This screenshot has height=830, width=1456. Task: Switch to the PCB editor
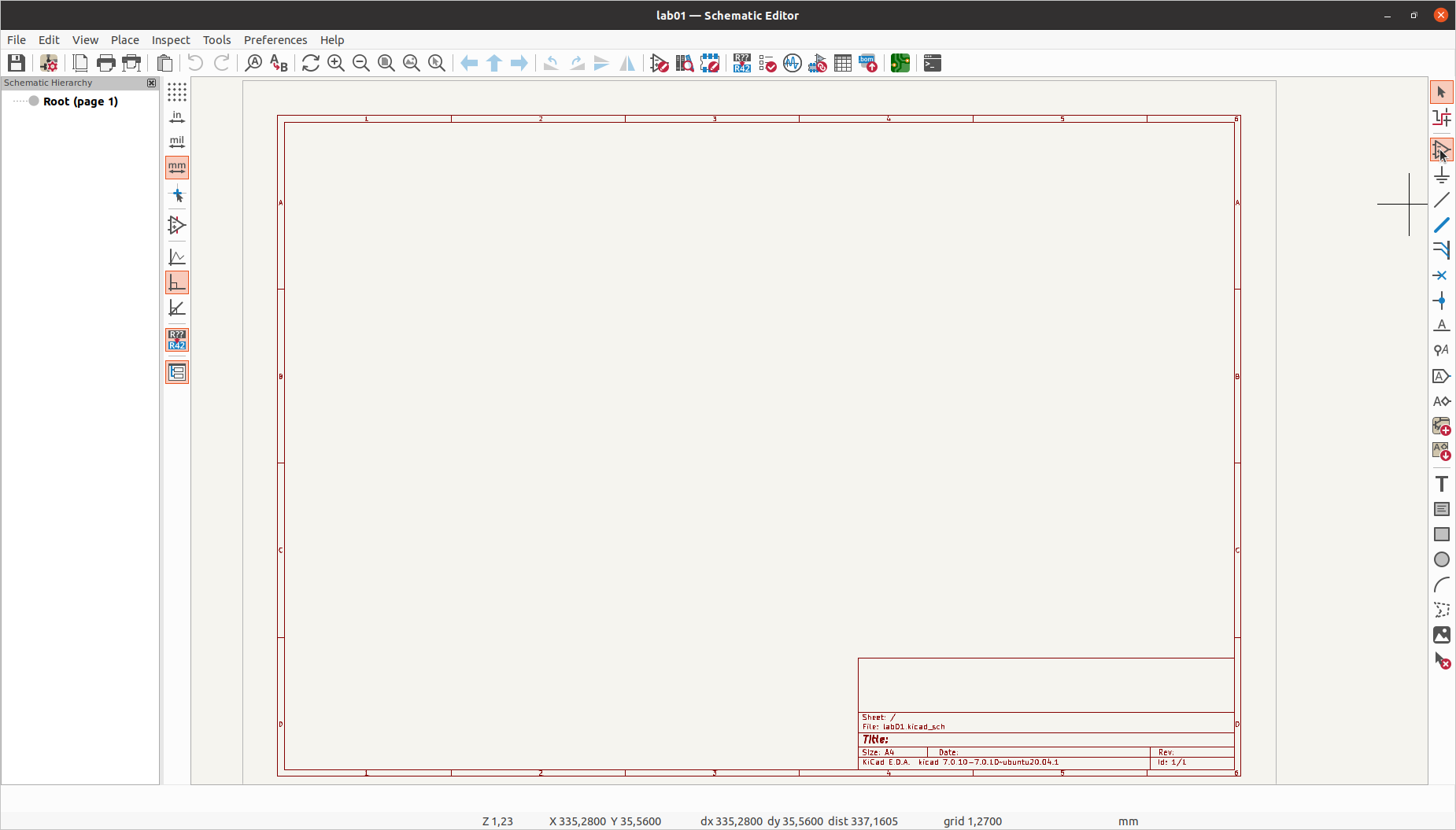click(900, 63)
